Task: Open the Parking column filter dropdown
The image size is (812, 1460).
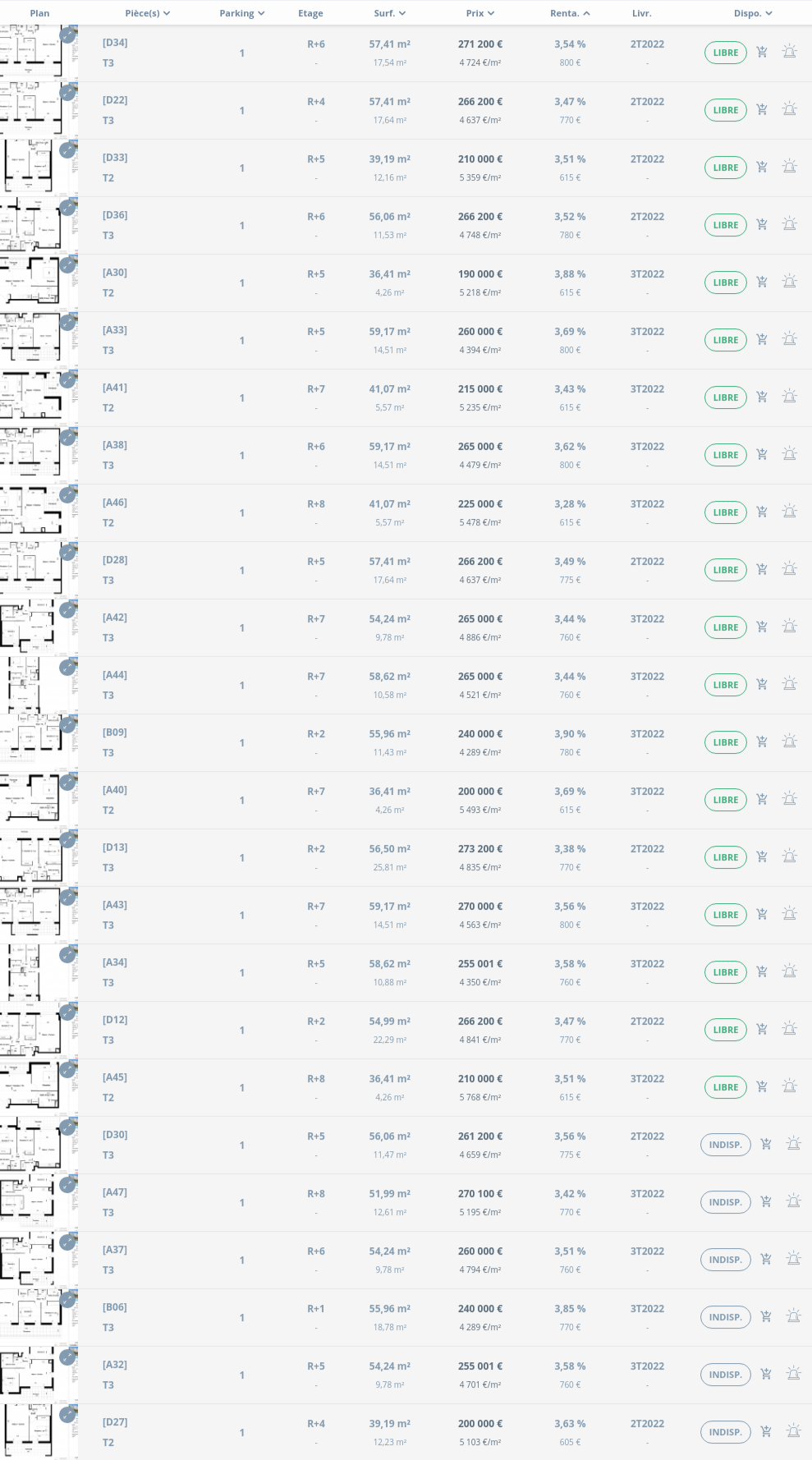Action: click(x=242, y=13)
